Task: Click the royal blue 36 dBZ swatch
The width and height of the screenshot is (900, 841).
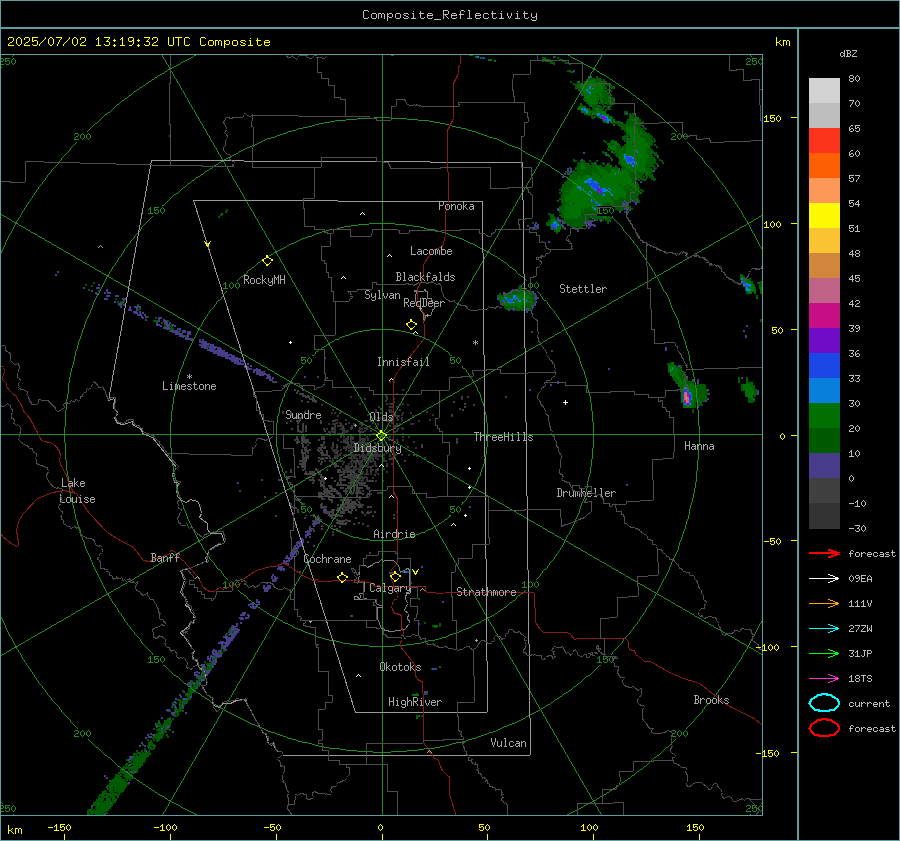Action: point(824,365)
